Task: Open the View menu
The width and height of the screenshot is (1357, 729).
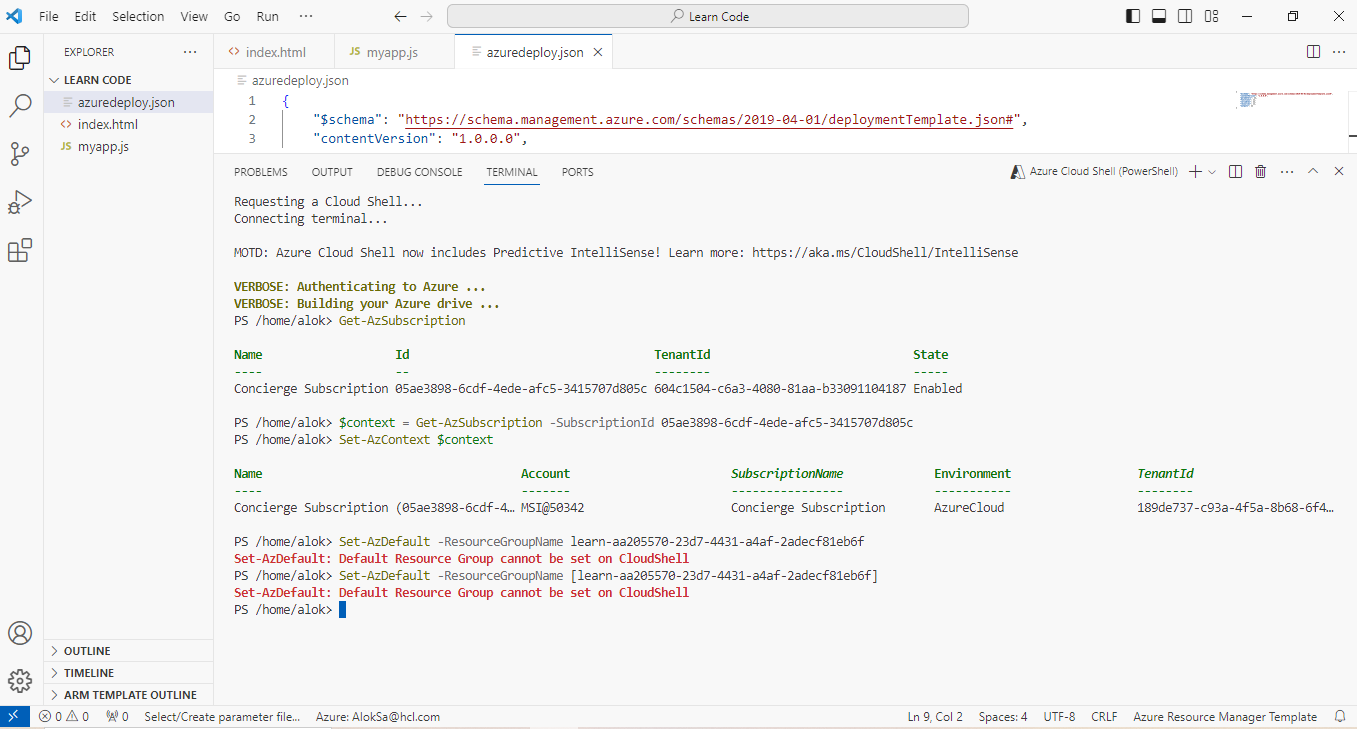Action: coord(194,16)
